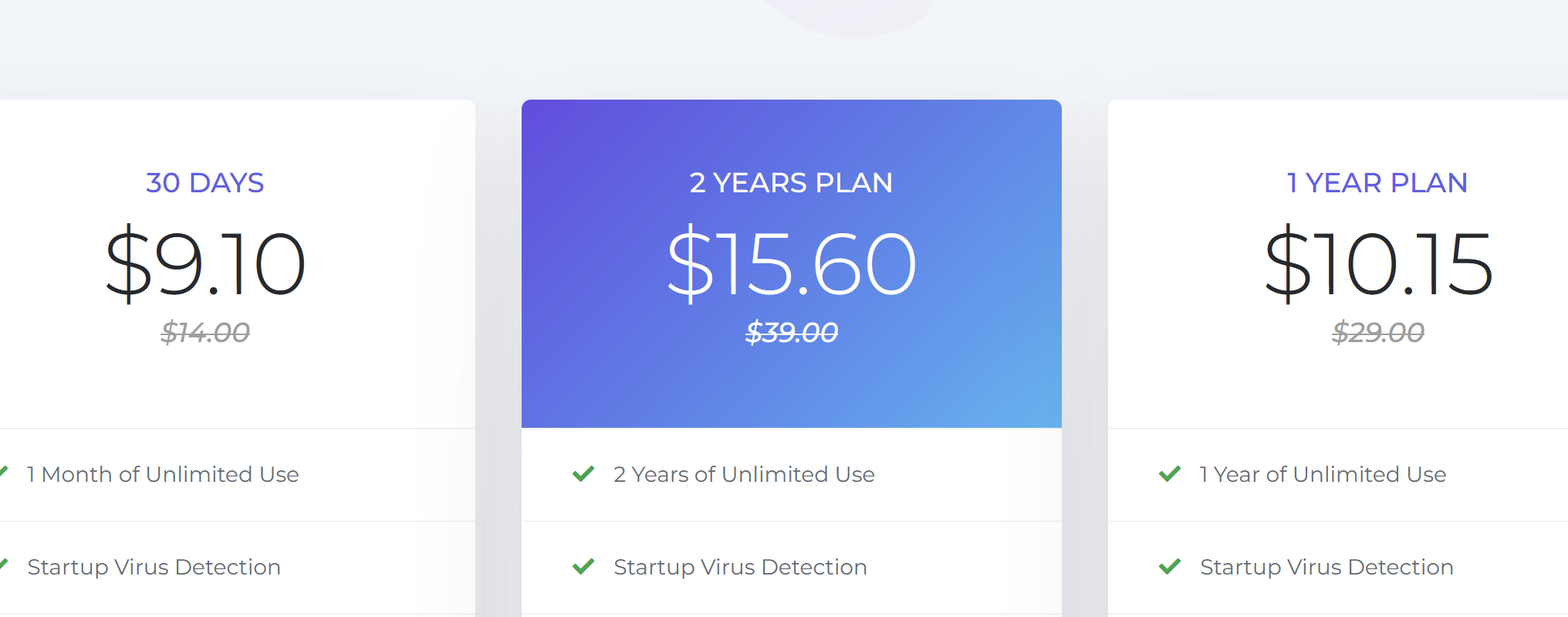Click the middle card's Startup Virus Detection checkmark

[x=583, y=566]
